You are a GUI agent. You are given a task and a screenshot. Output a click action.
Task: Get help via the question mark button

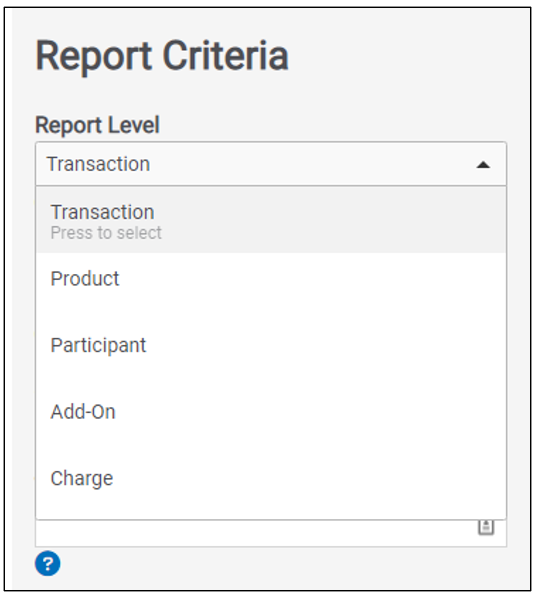point(48,563)
